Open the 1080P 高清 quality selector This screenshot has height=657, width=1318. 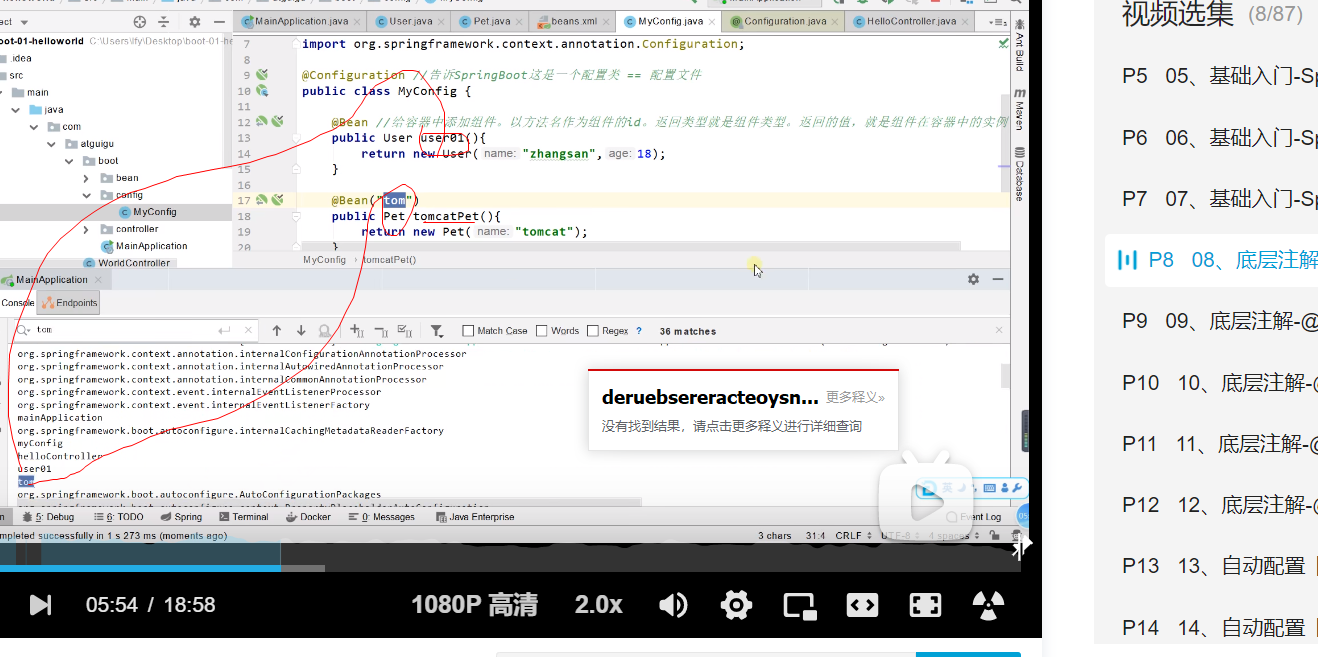point(474,604)
